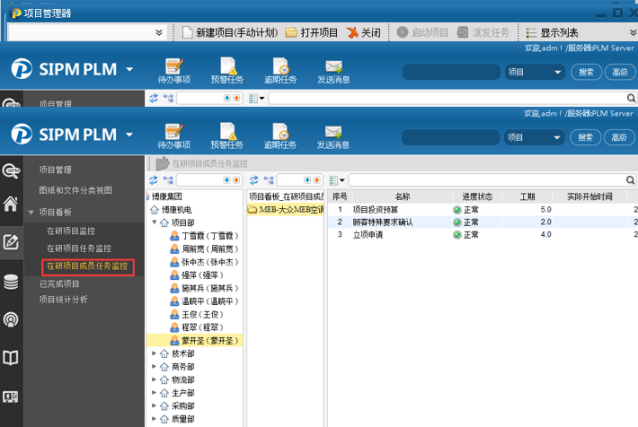Select the 立项申请 task row
This screenshot has height=427, width=638.
(x=483, y=235)
